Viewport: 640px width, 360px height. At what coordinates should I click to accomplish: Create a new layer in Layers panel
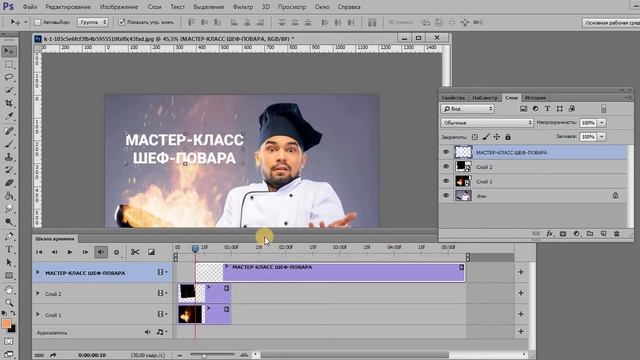[603, 233]
